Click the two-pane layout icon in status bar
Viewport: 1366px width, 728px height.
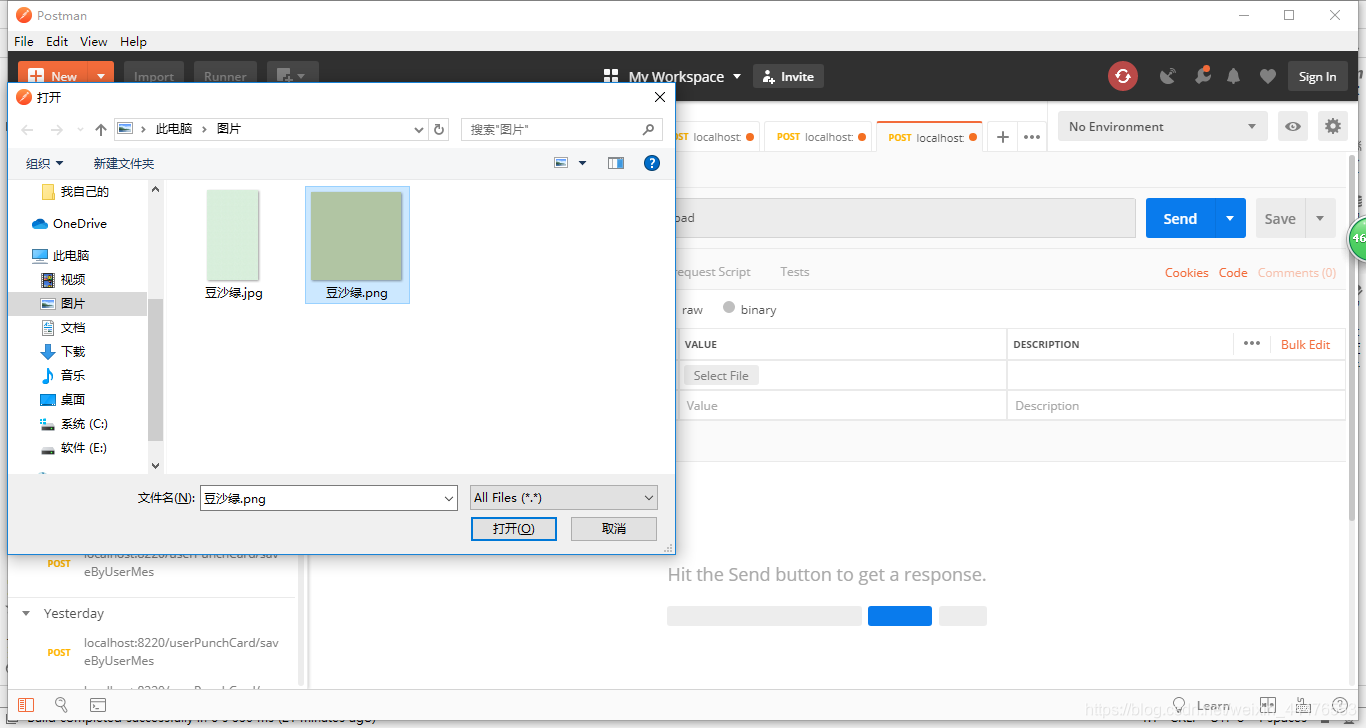coord(1268,705)
